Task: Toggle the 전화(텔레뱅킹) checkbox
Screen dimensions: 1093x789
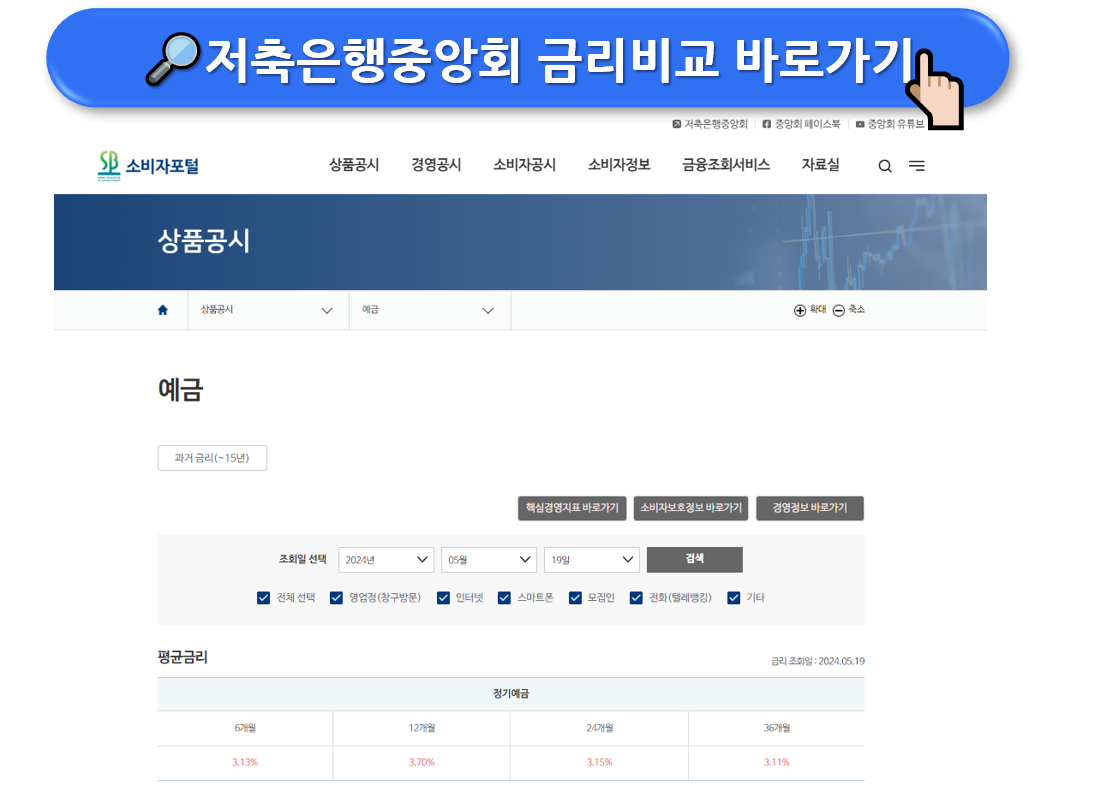Action: tap(636, 598)
